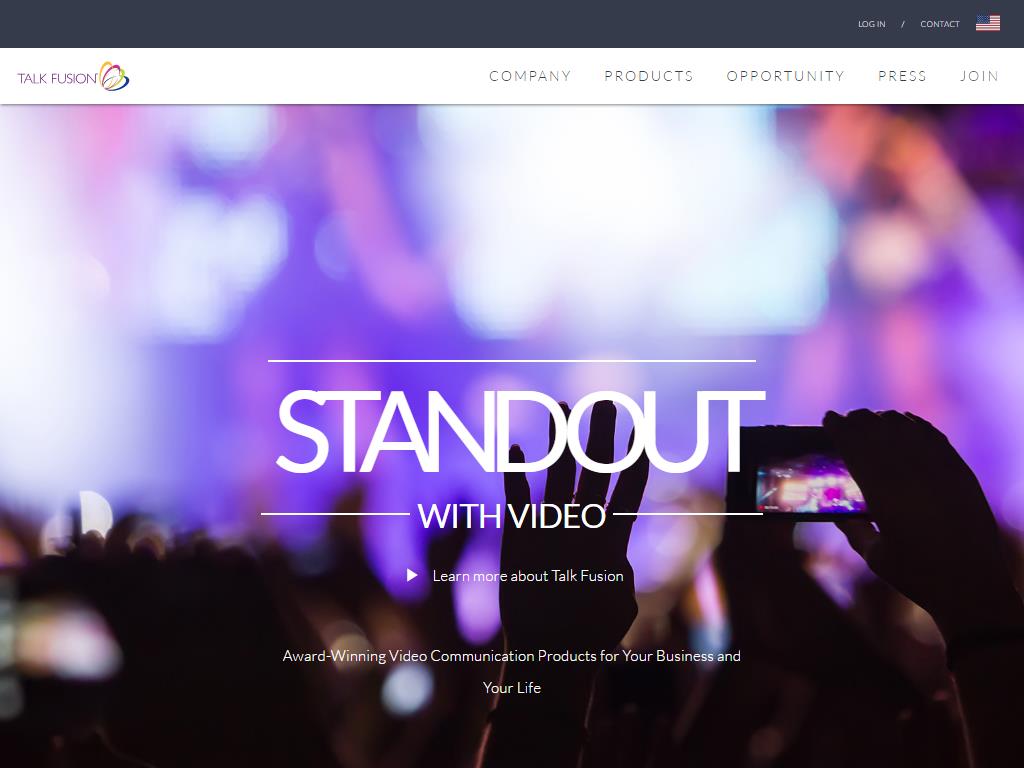Viewport: 1024px width, 768px height.
Task: Click the horizontal line above STANDOUT
Action: coord(511,360)
